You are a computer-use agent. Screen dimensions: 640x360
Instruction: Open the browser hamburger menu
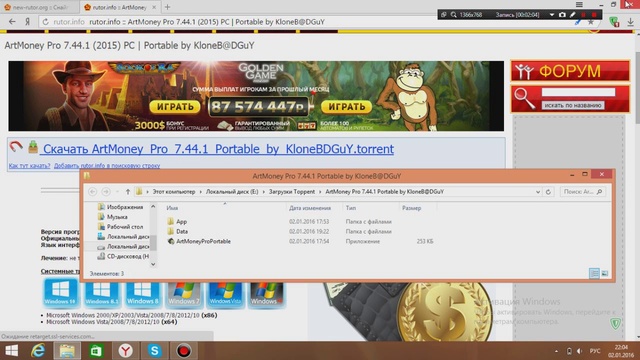tap(579, 4)
